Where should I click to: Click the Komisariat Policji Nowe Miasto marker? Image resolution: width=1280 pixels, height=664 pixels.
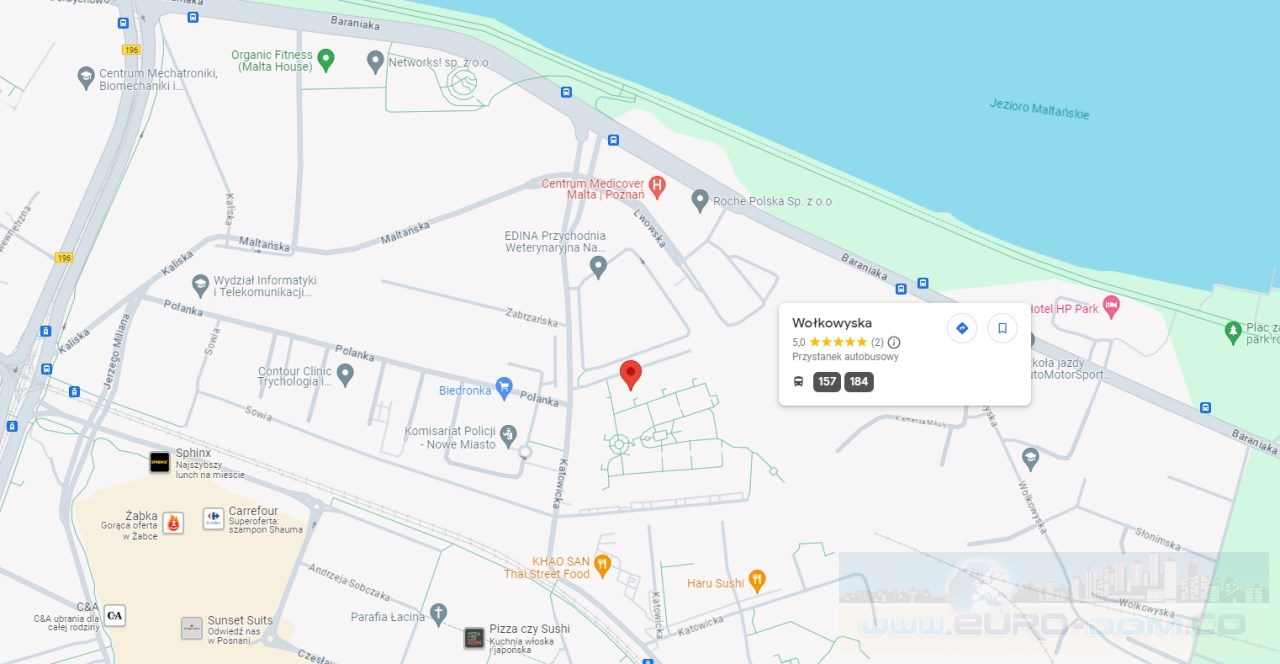pos(508,435)
